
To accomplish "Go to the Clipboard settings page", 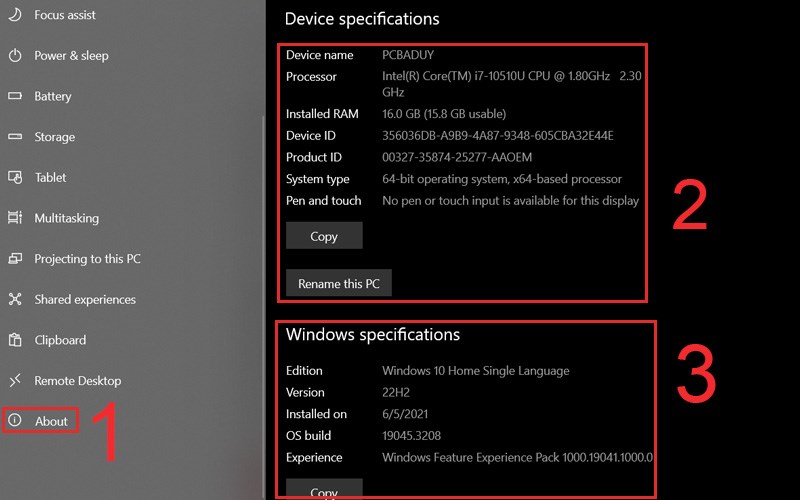I will coord(60,340).
